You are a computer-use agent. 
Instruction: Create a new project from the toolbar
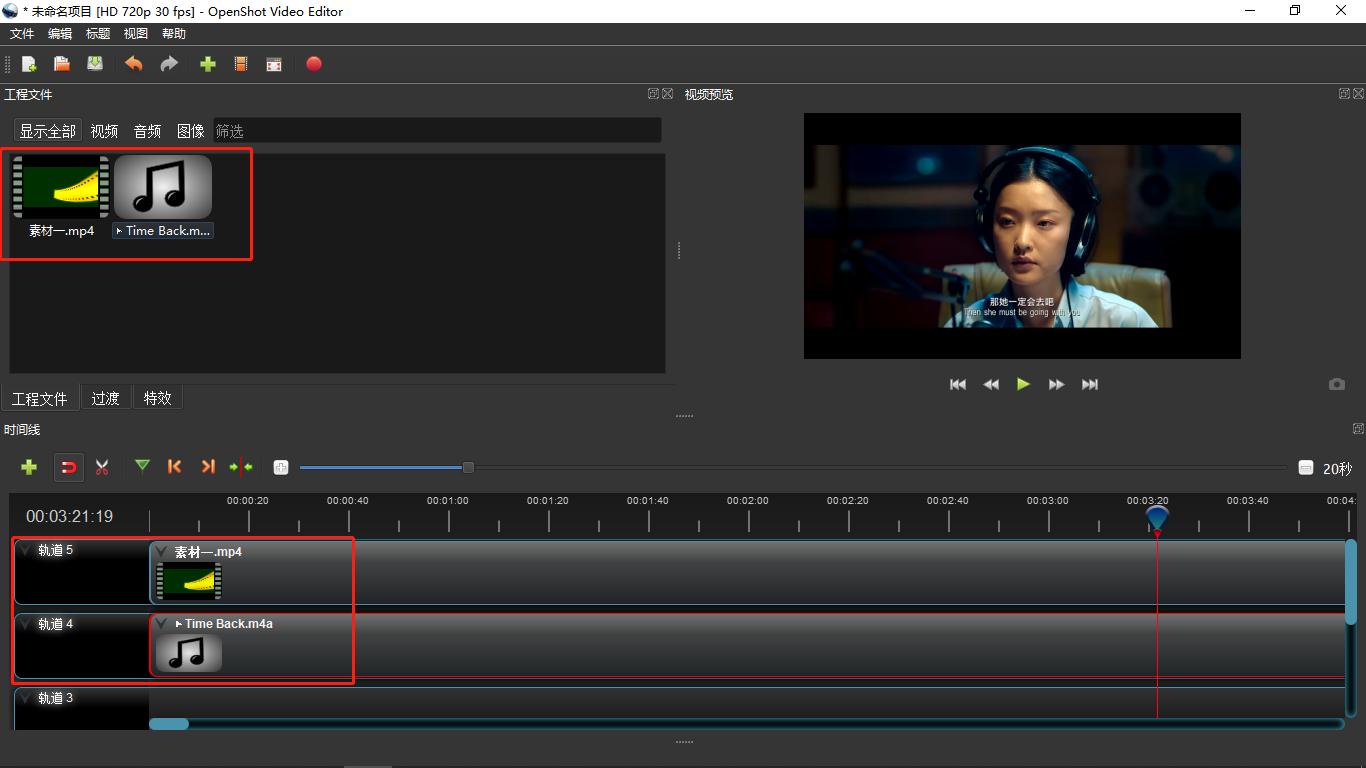point(29,64)
